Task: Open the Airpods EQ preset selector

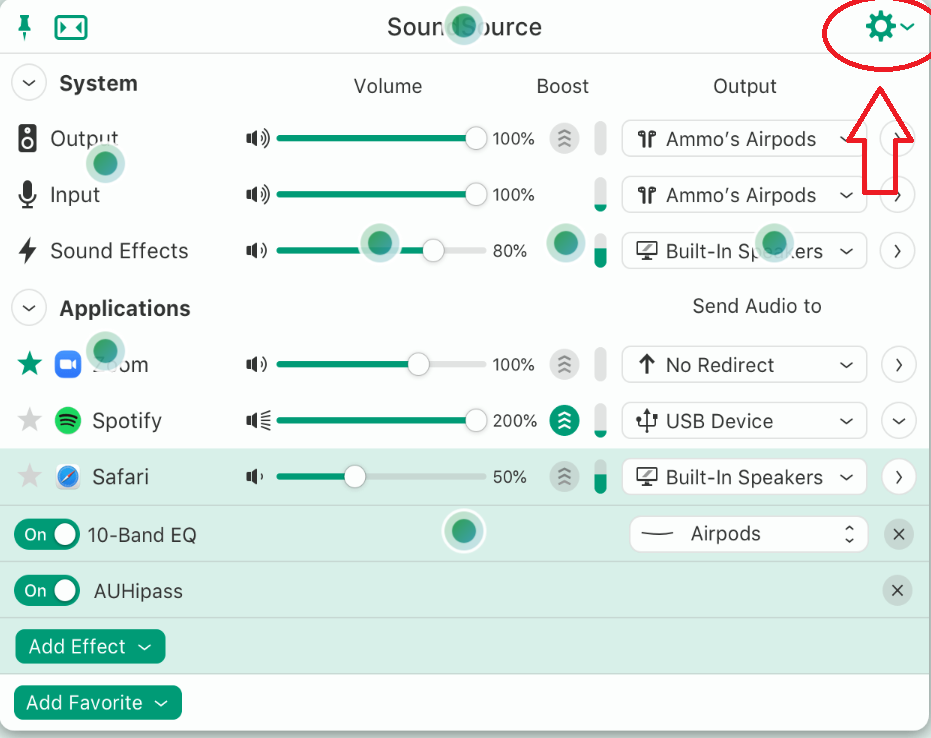Action: point(748,534)
